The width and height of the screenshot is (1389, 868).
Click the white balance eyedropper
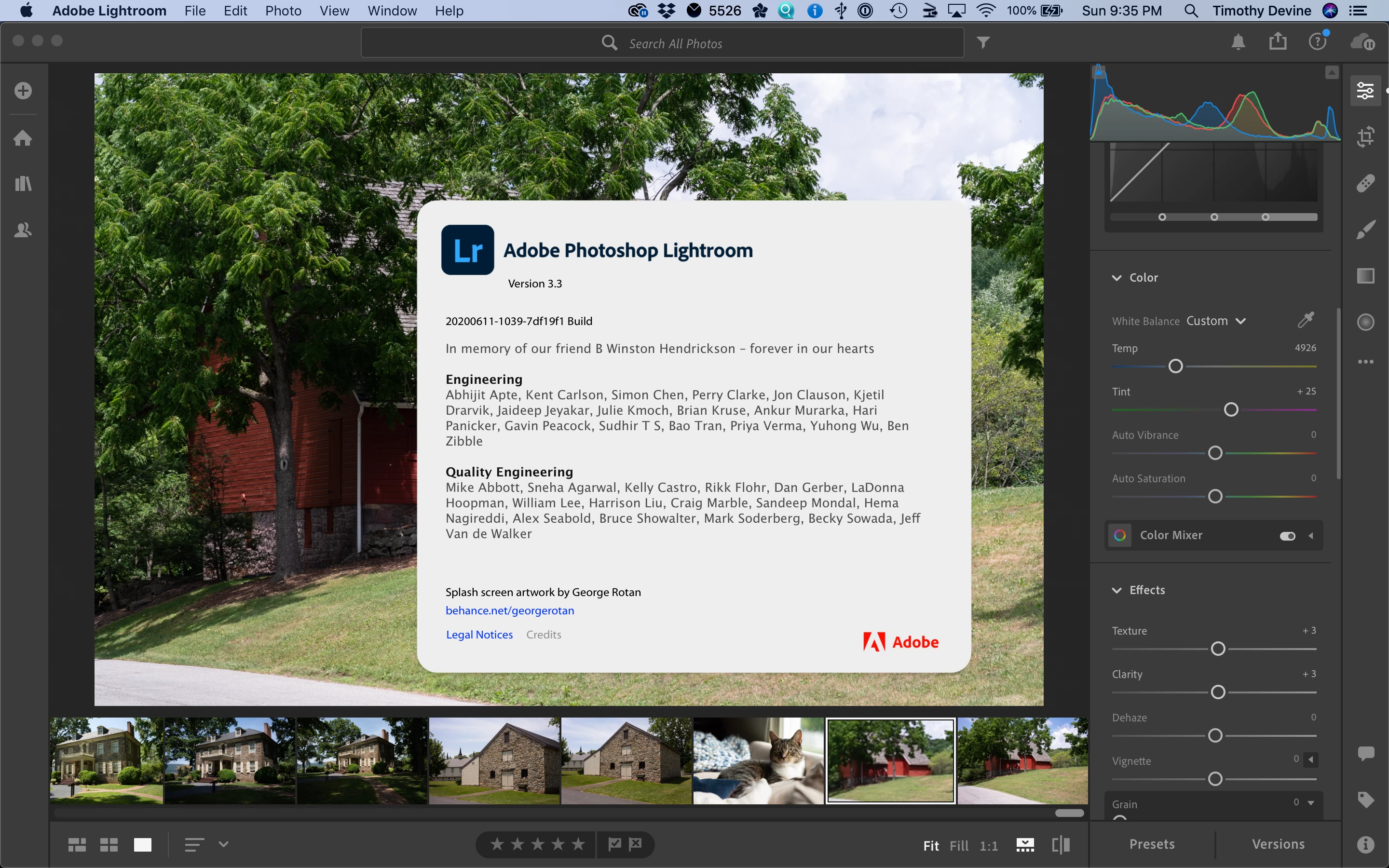[x=1306, y=320]
